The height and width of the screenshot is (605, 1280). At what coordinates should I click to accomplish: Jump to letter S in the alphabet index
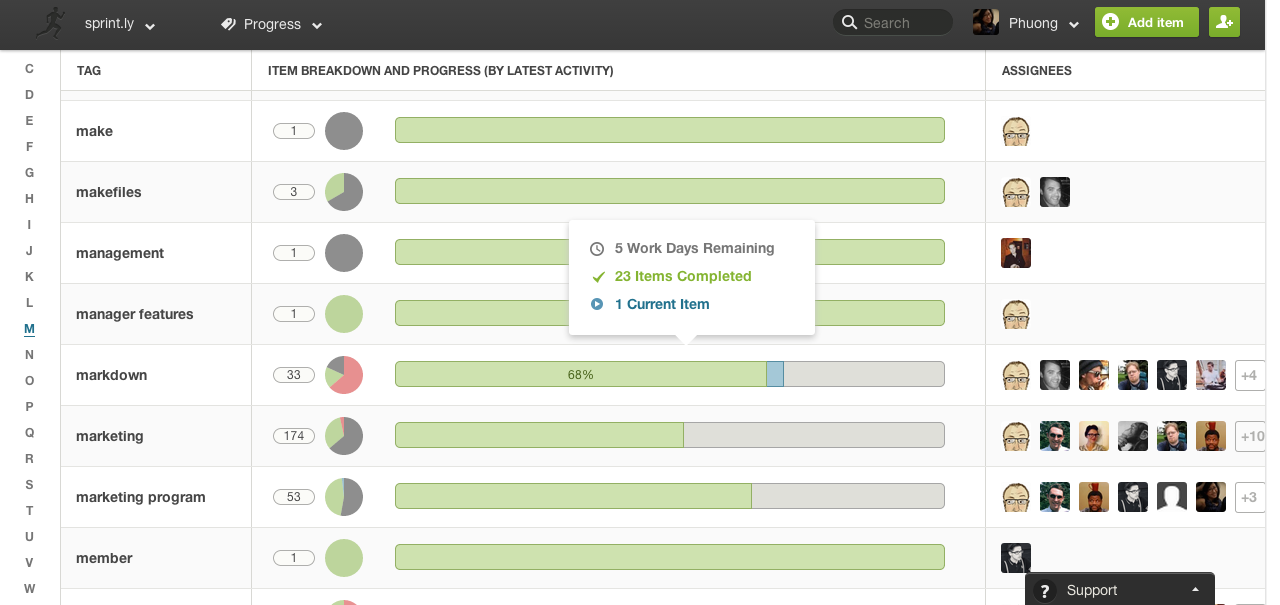pyautogui.click(x=29, y=485)
